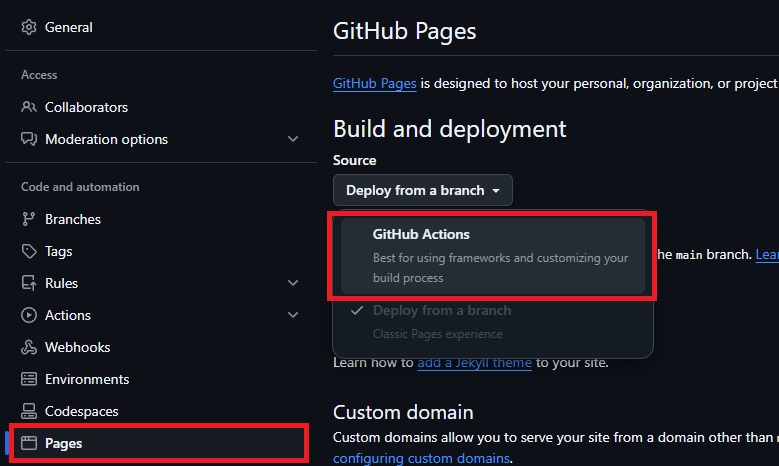Click the Collaborators people icon
The width and height of the screenshot is (779, 466).
29,107
